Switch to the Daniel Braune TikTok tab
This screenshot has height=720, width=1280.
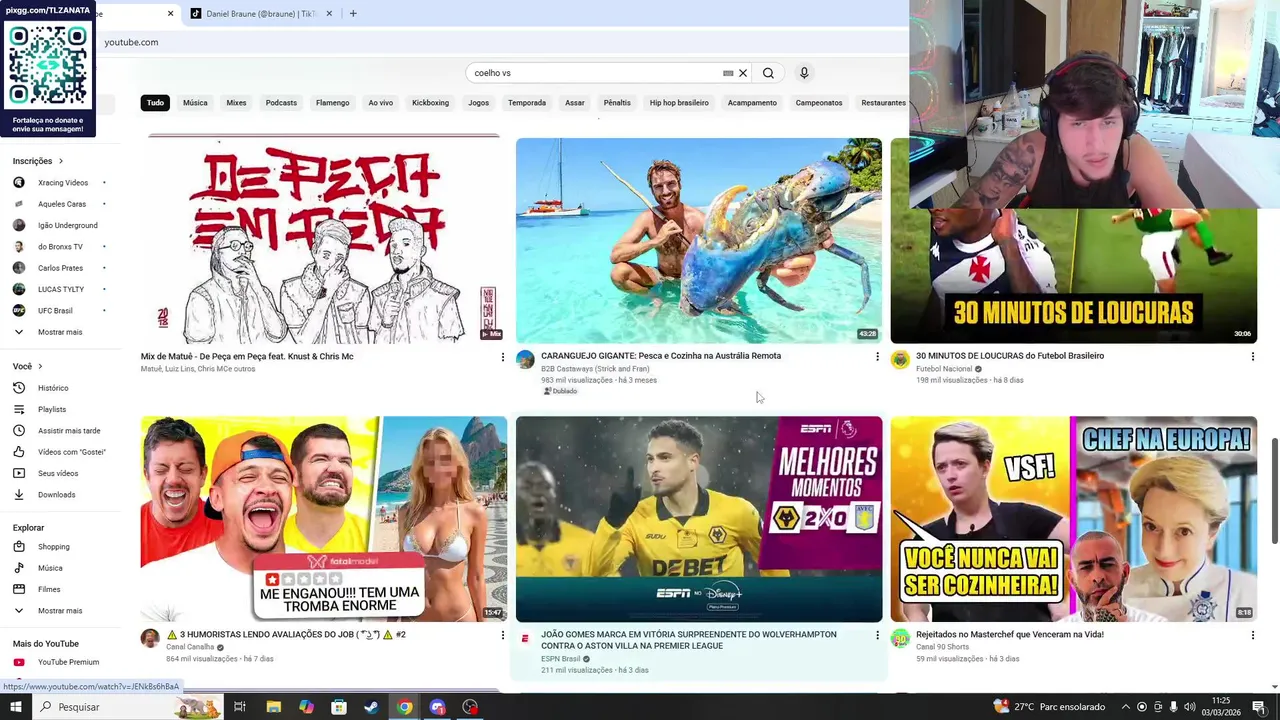[x=260, y=14]
